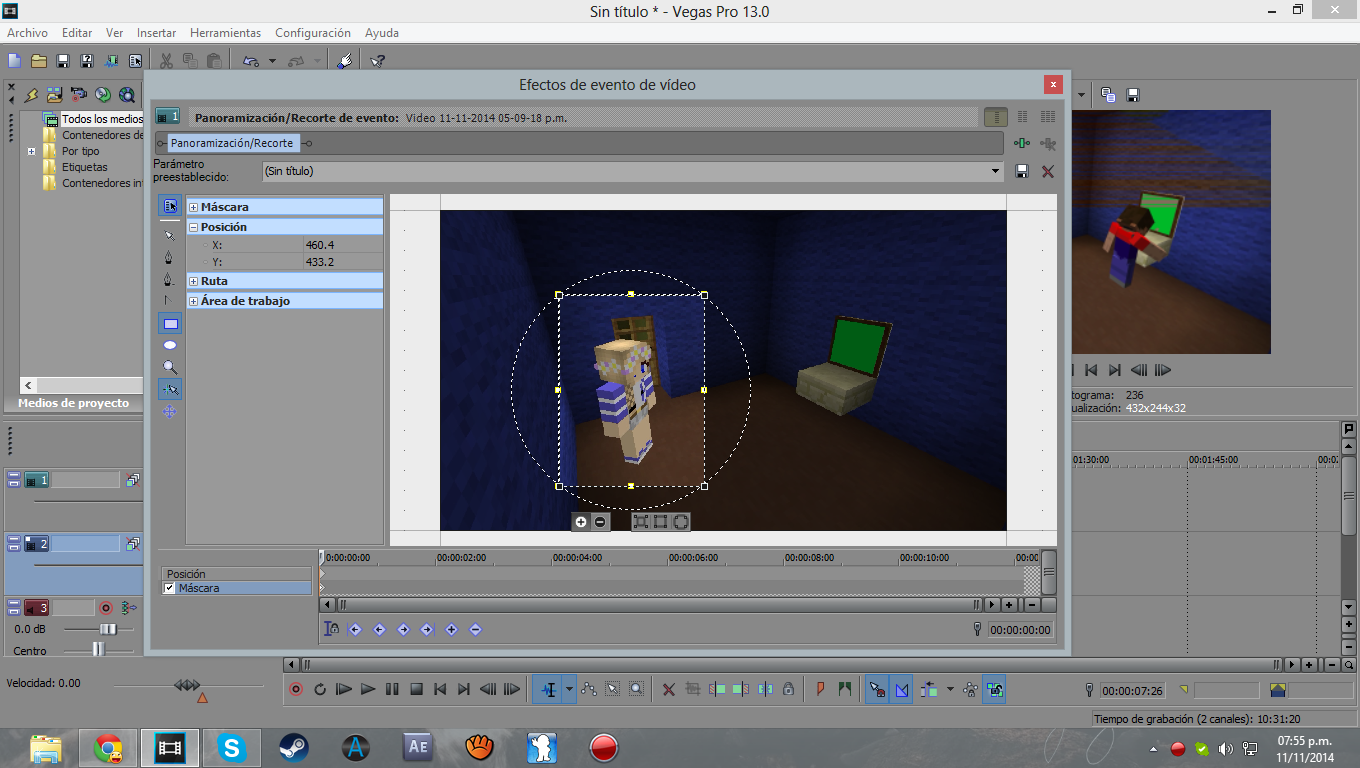Toggle automatic crossfades button in bottom toolbar
Image resolution: width=1360 pixels, height=768 pixels.
(x=902, y=689)
